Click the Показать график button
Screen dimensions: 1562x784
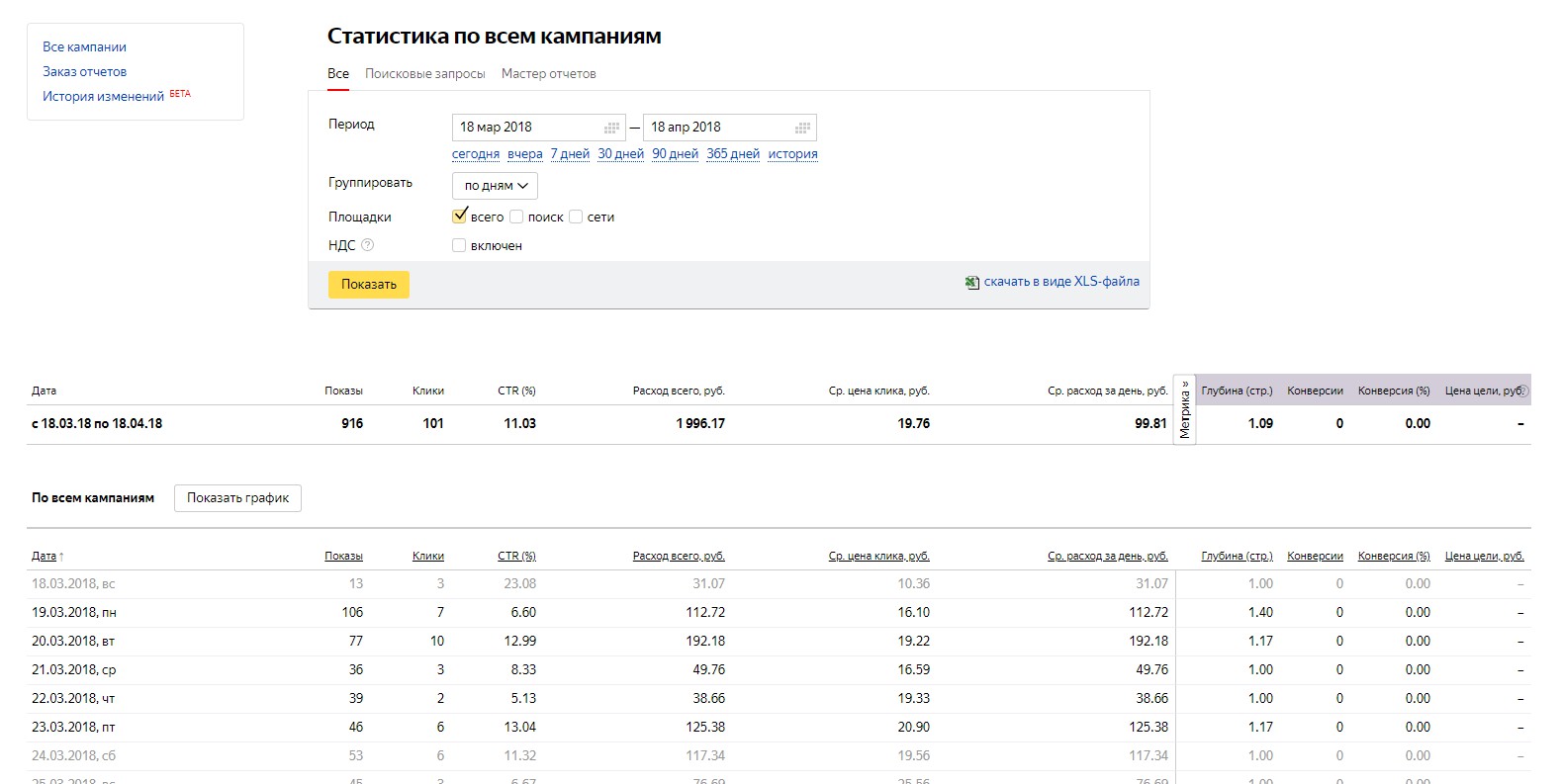point(237,498)
